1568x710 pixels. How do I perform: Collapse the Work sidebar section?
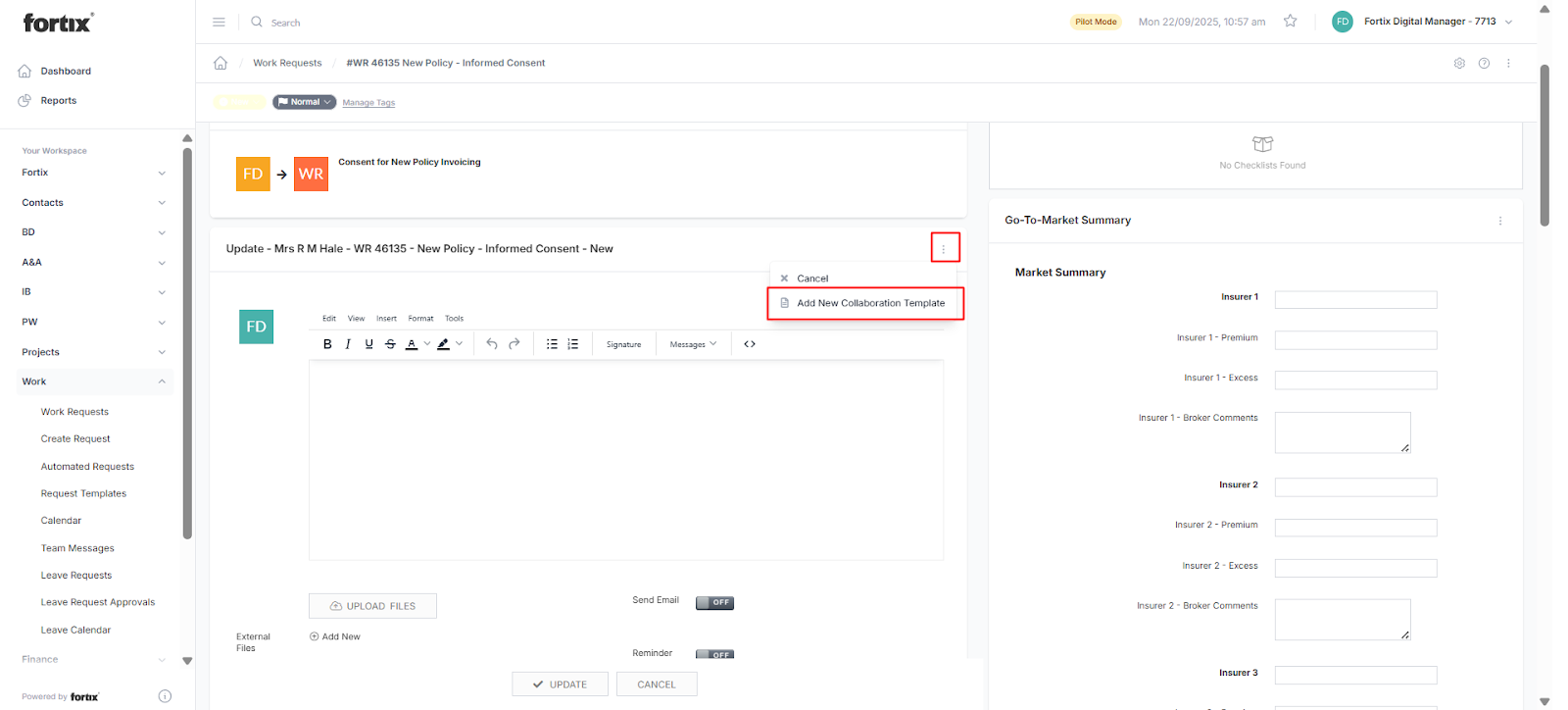(x=162, y=381)
